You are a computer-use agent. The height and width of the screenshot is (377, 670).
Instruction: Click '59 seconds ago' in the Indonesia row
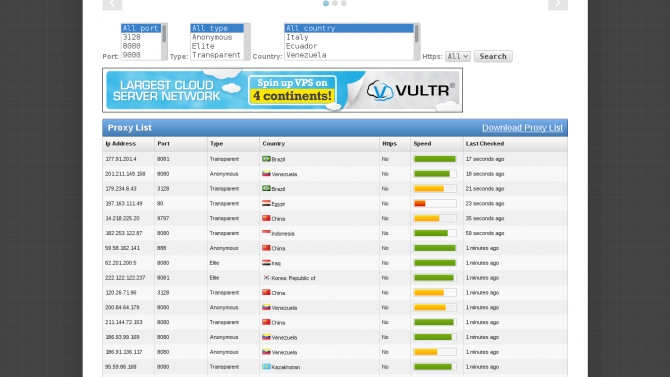click(485, 233)
